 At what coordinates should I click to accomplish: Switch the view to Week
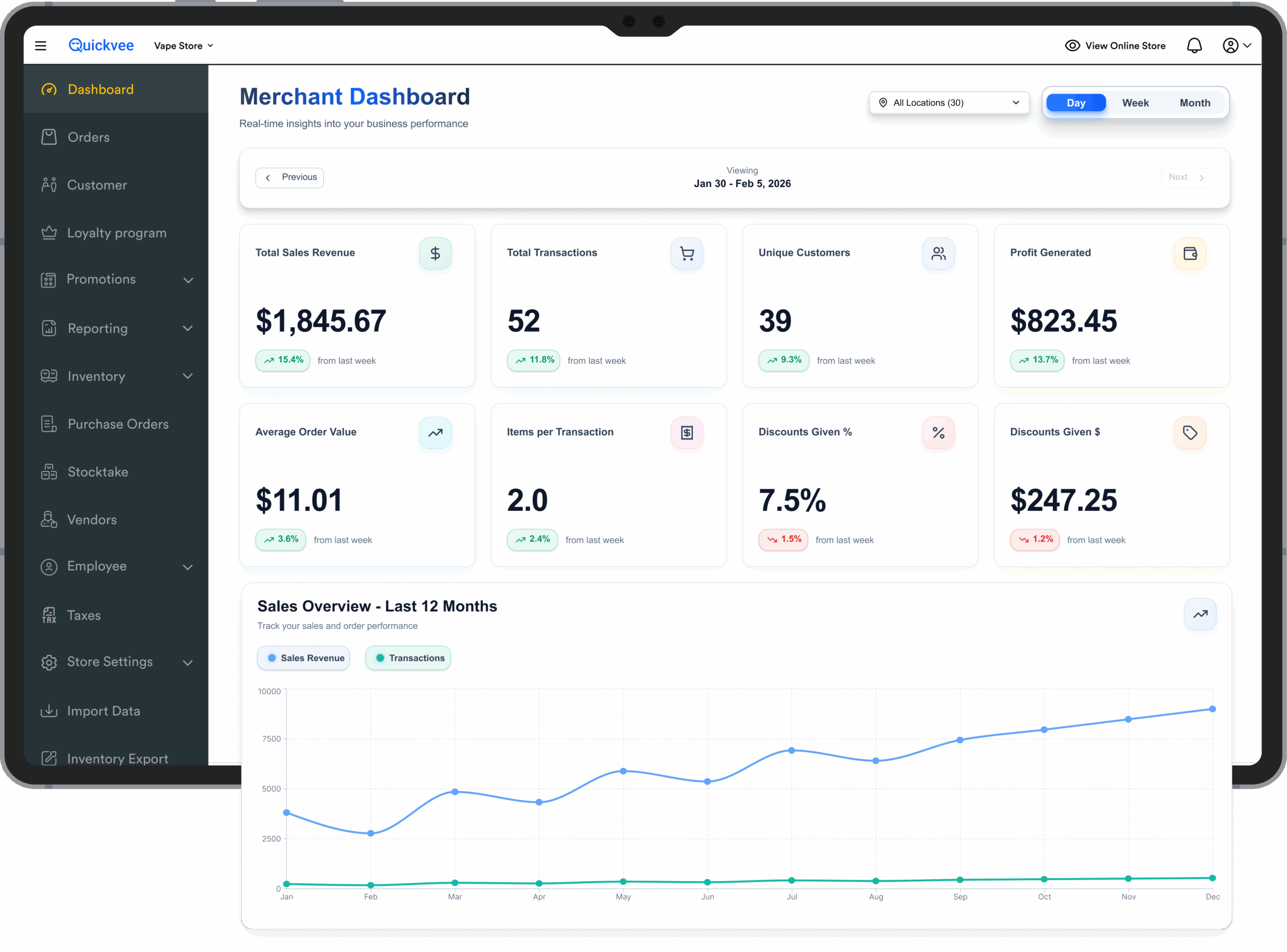1135,103
